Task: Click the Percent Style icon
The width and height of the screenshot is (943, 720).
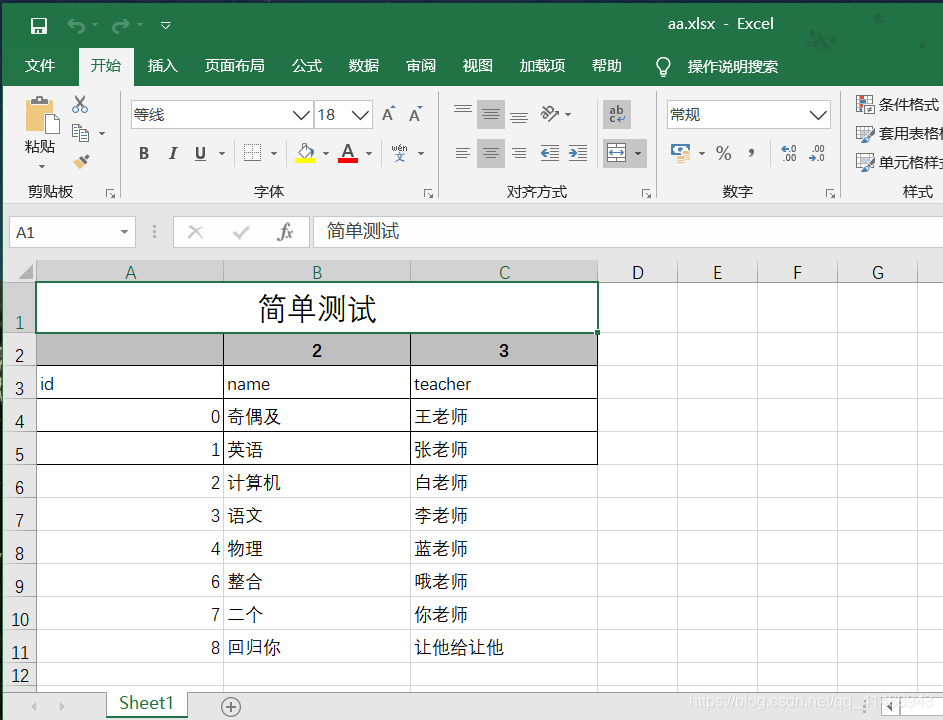Action: click(x=723, y=153)
